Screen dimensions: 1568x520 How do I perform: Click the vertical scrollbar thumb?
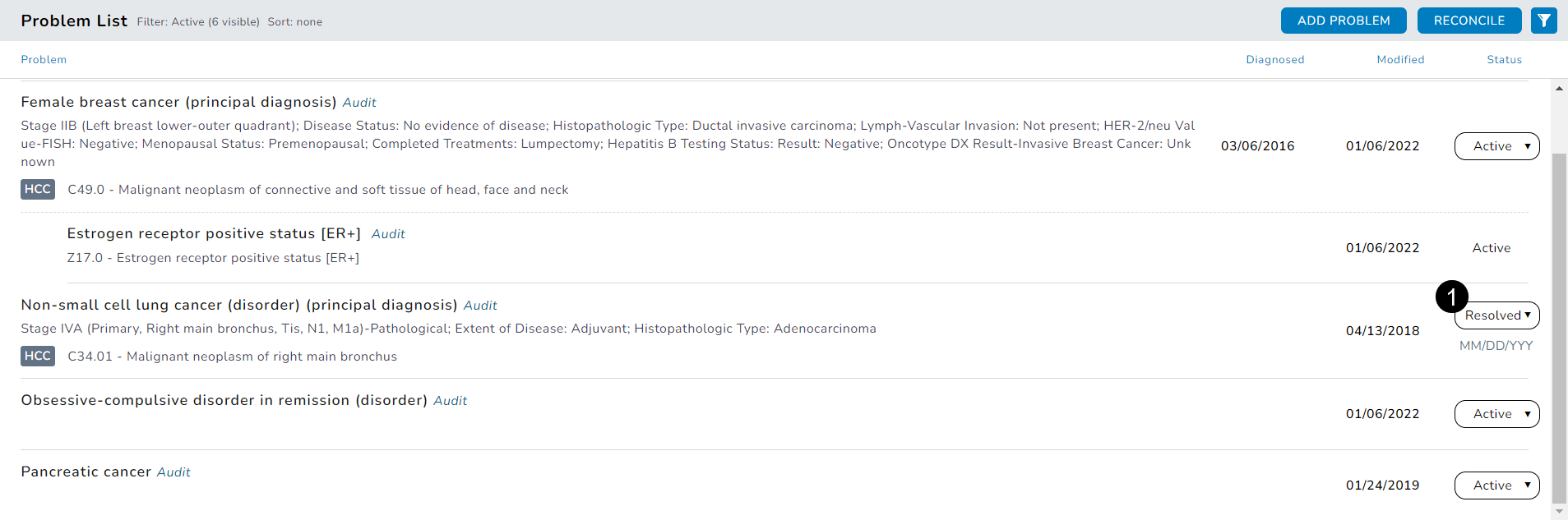click(1558, 329)
